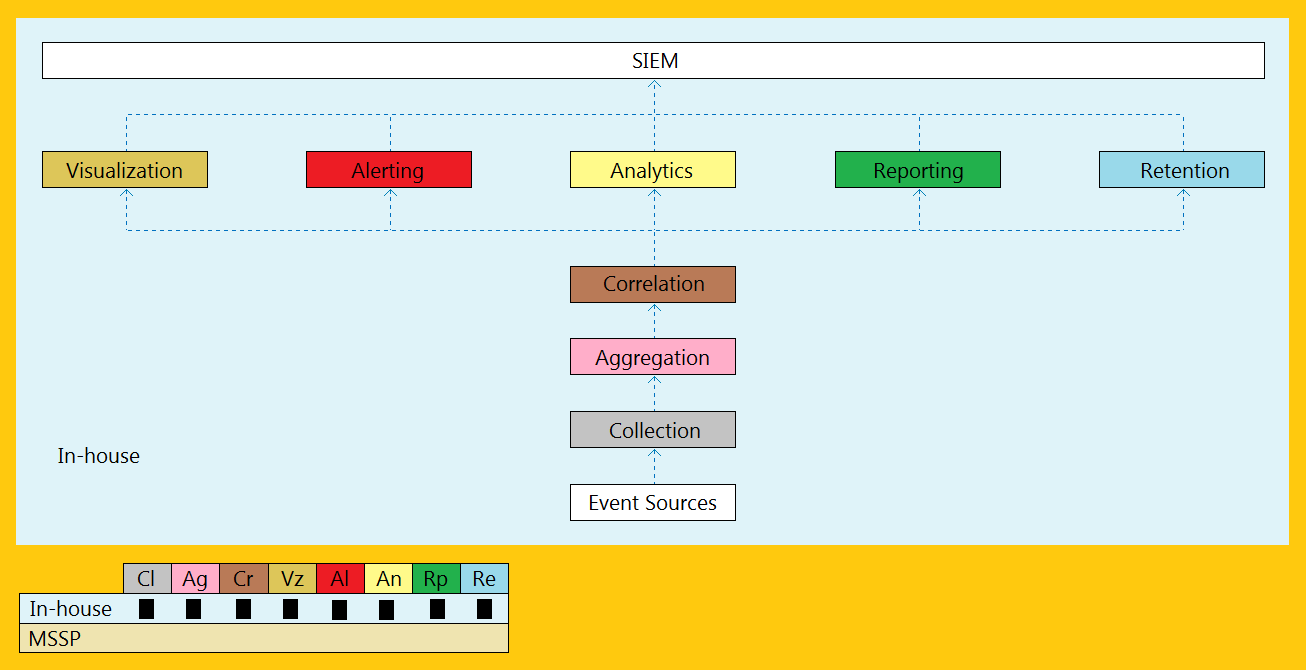The image size is (1306, 670).
Task: Click black marker under Cl column
Action: coord(146,609)
